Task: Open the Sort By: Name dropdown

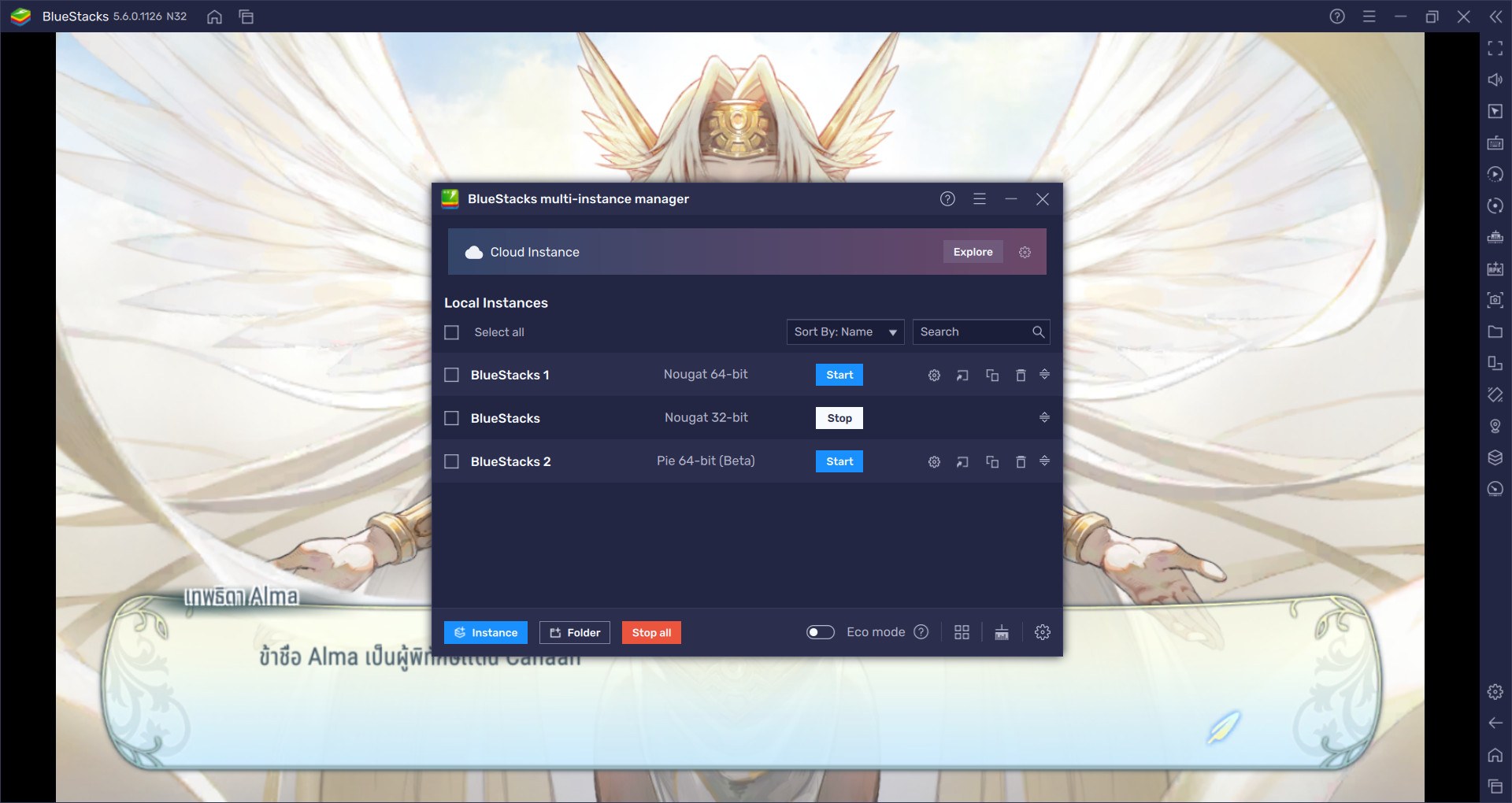Action: point(845,332)
